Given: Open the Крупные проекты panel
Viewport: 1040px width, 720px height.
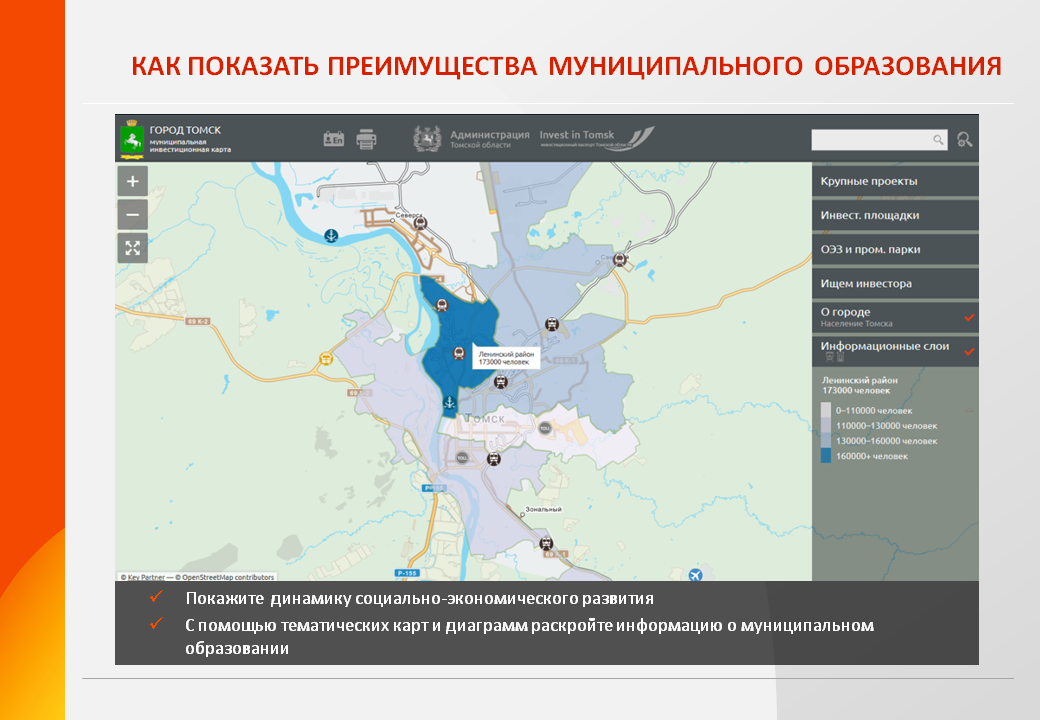Looking at the screenshot, I should coord(895,181).
